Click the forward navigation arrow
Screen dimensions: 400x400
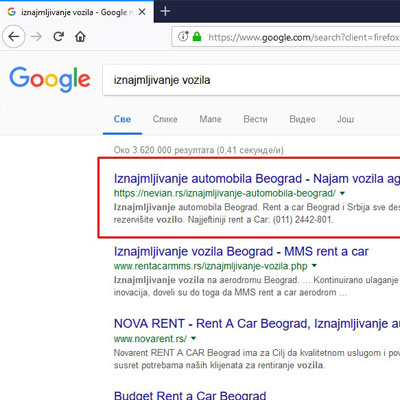coord(36,36)
